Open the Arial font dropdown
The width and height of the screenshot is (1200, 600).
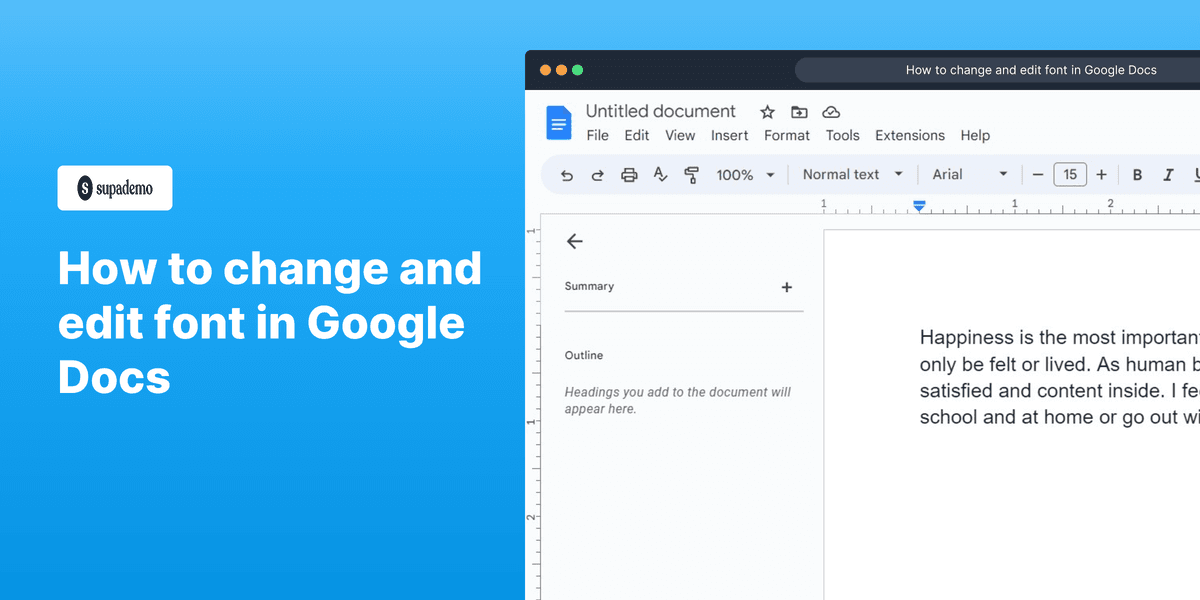[968, 174]
